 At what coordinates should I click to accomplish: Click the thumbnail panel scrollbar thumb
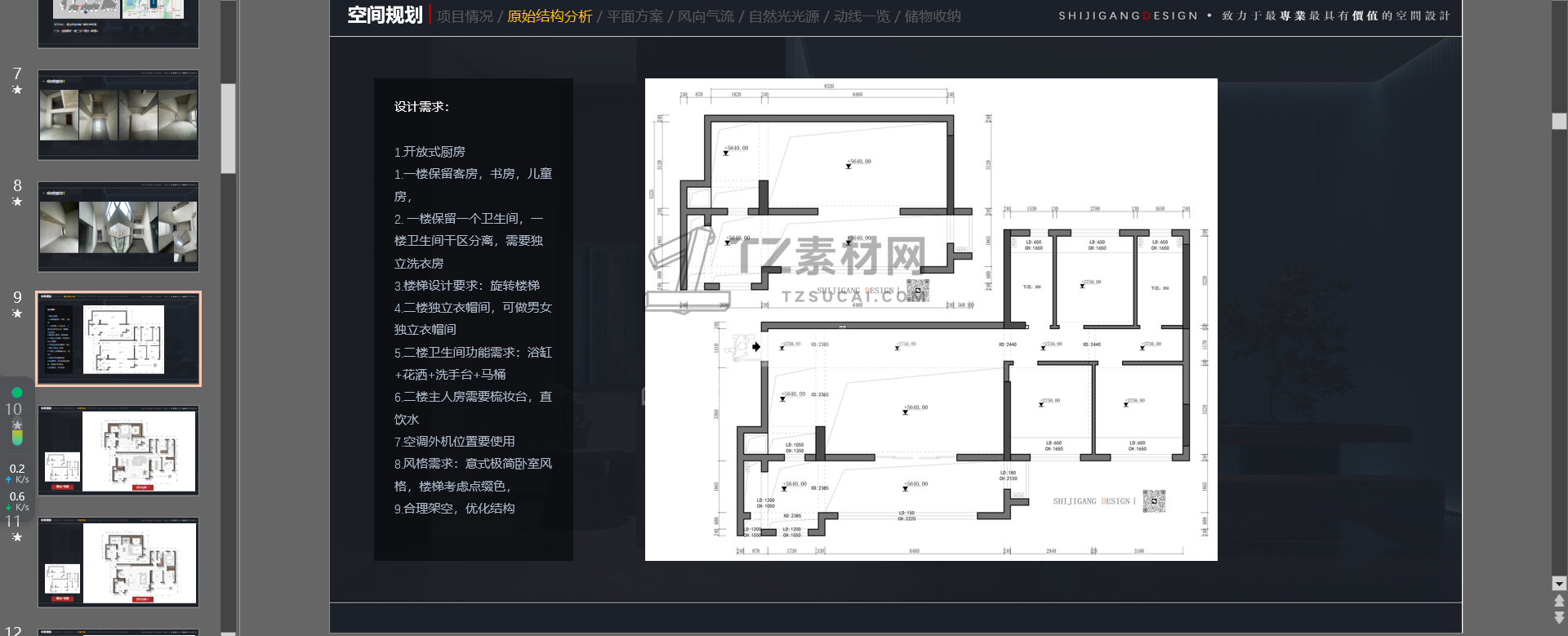[229, 127]
